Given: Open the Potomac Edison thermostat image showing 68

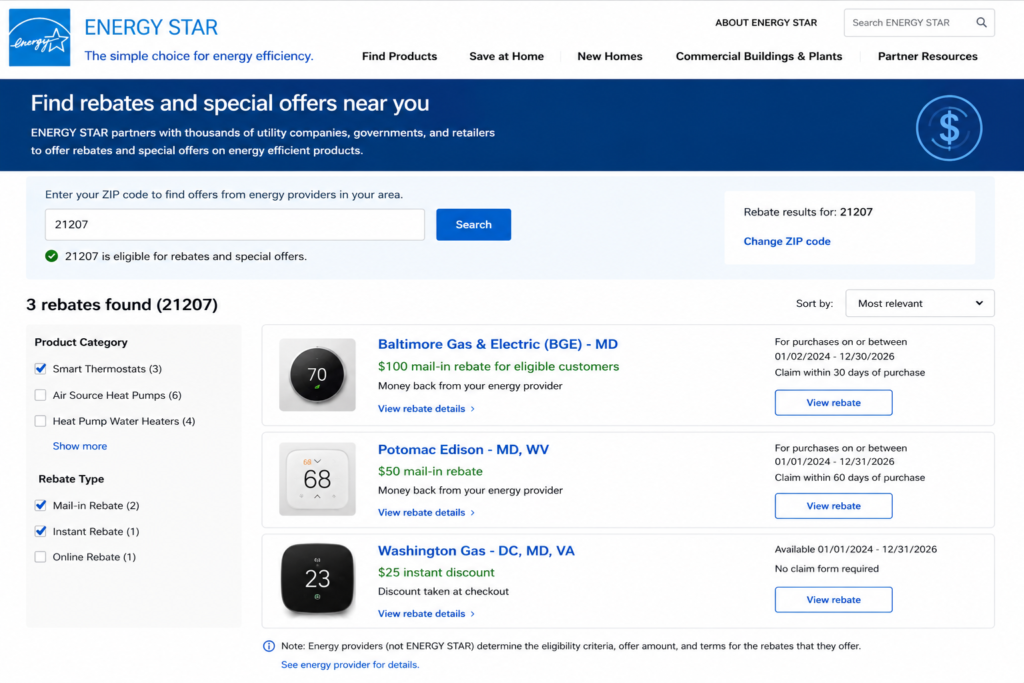Looking at the screenshot, I should (x=317, y=479).
